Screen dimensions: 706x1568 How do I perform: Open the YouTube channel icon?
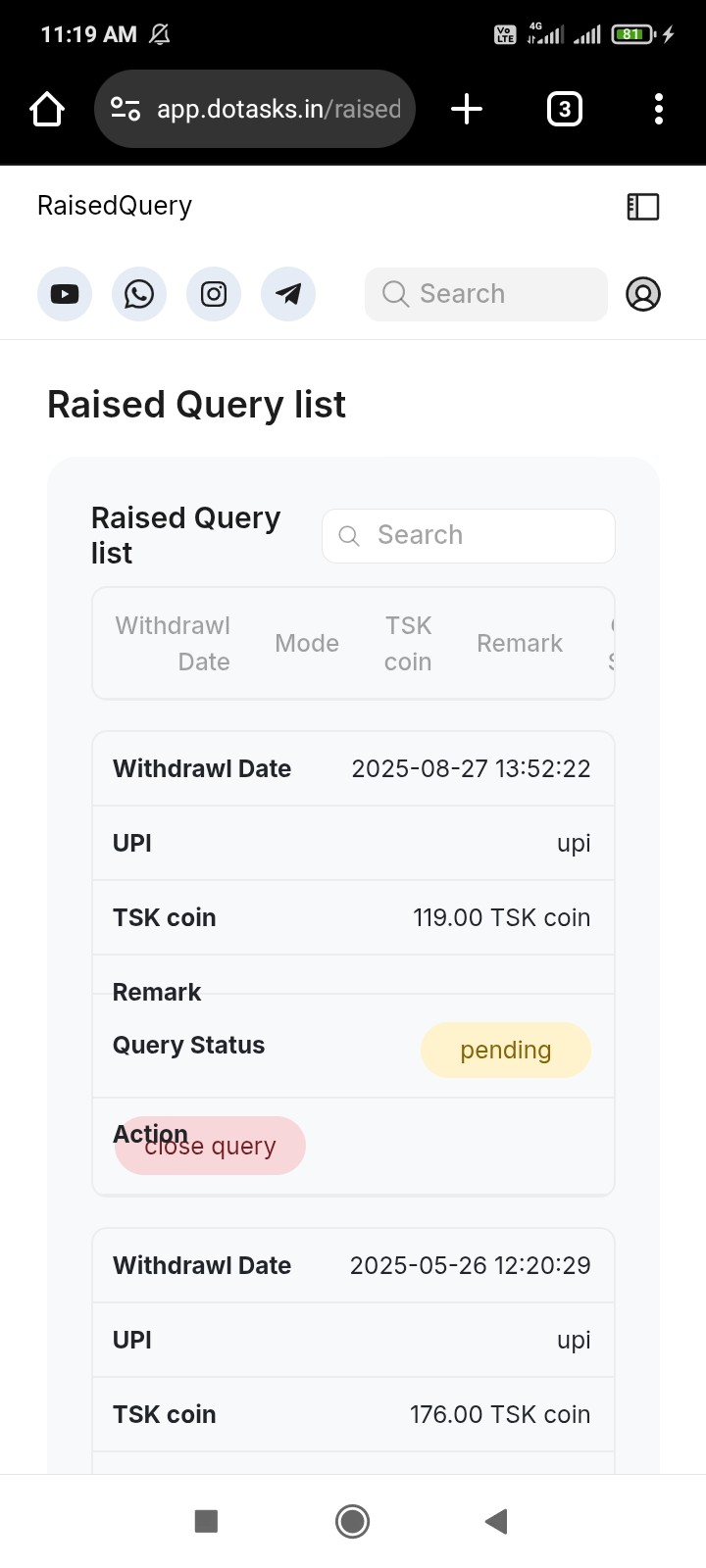tap(65, 294)
